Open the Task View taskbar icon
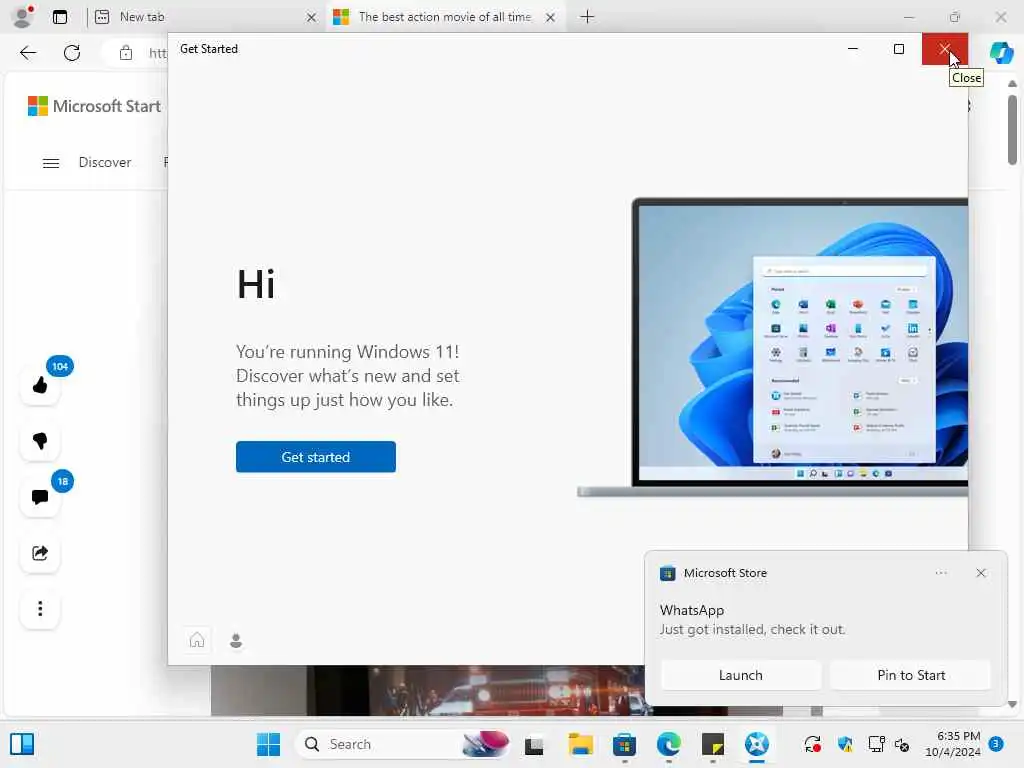 click(x=534, y=744)
